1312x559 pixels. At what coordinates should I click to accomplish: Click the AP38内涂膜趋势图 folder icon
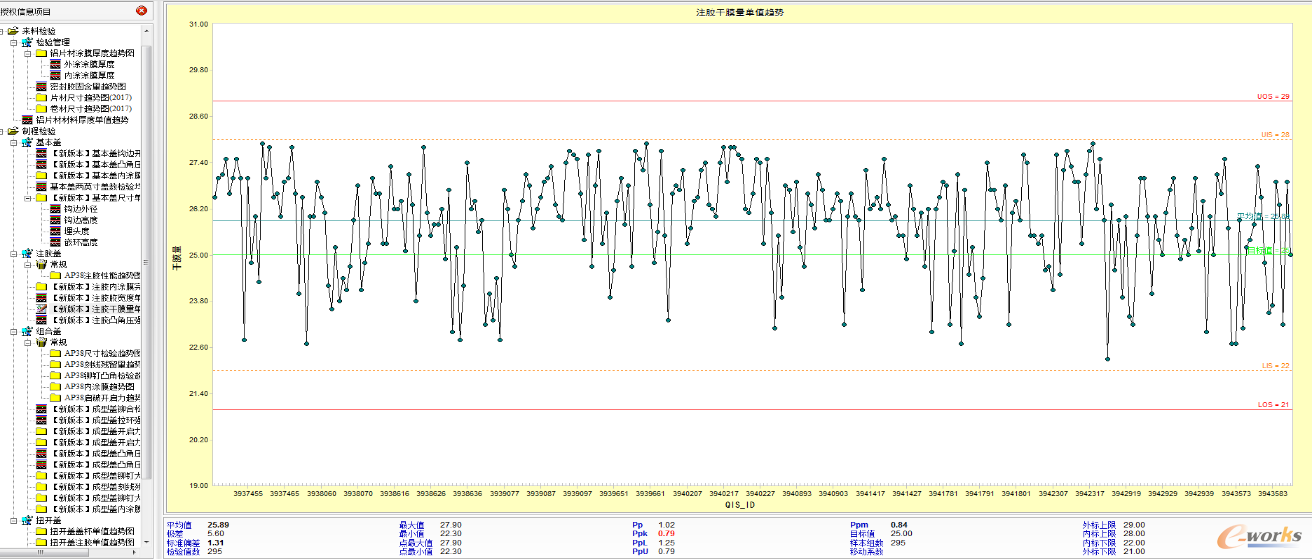(55, 386)
